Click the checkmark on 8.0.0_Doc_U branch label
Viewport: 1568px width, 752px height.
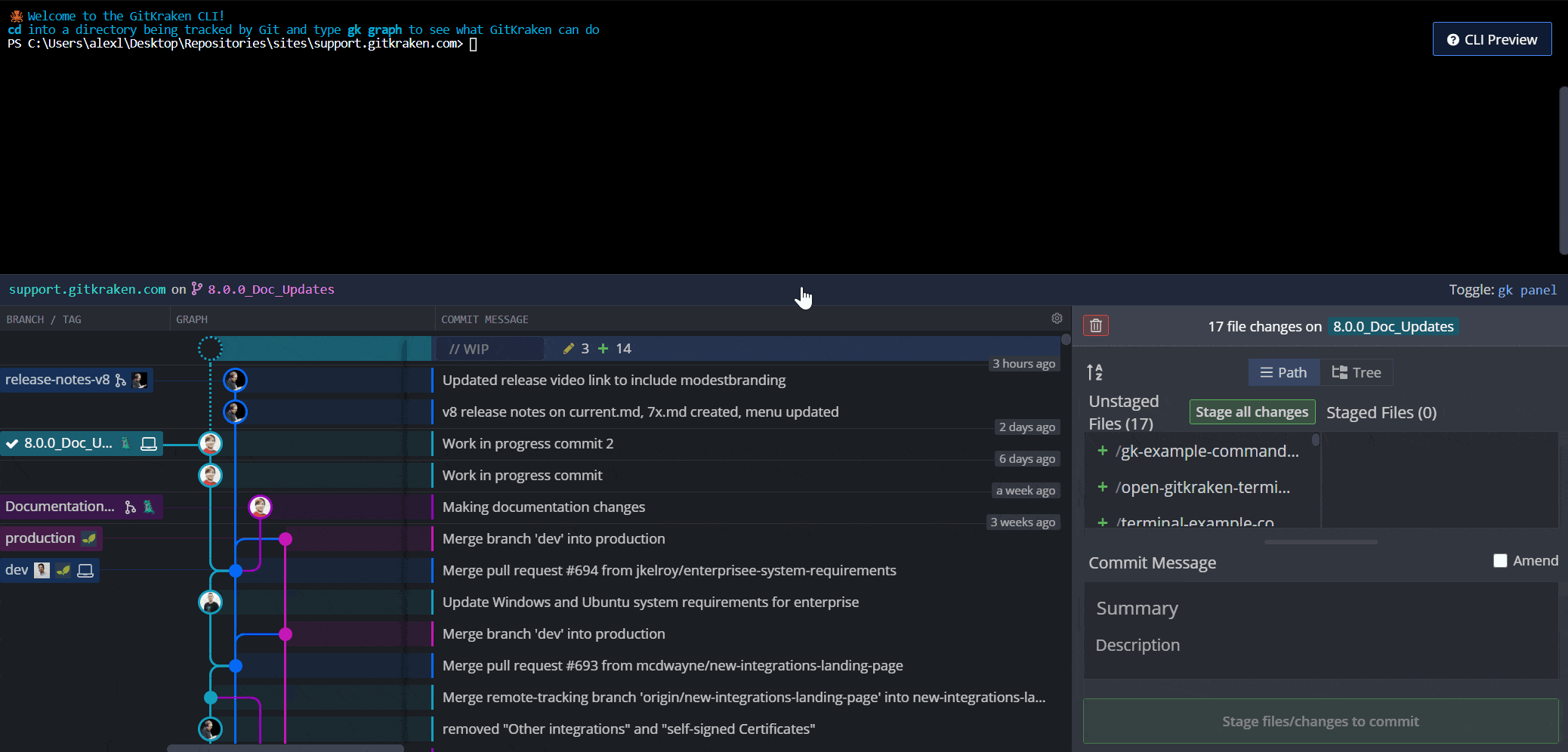(12, 444)
